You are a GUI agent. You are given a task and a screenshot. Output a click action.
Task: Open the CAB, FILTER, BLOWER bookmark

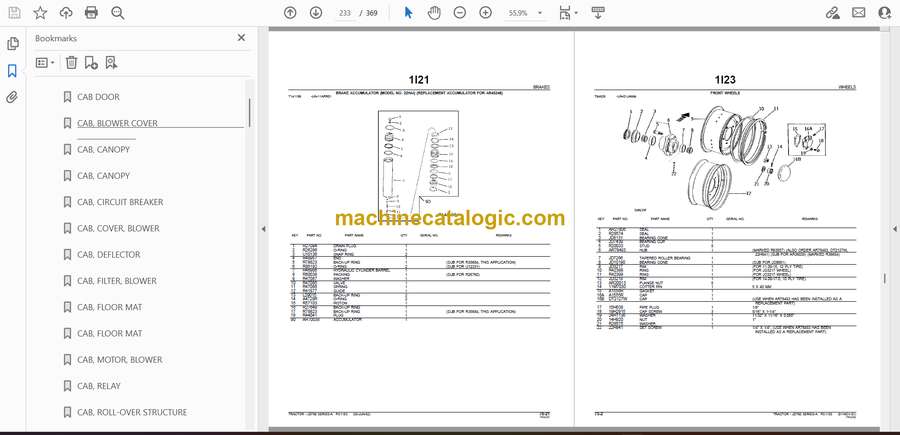click(x=117, y=281)
